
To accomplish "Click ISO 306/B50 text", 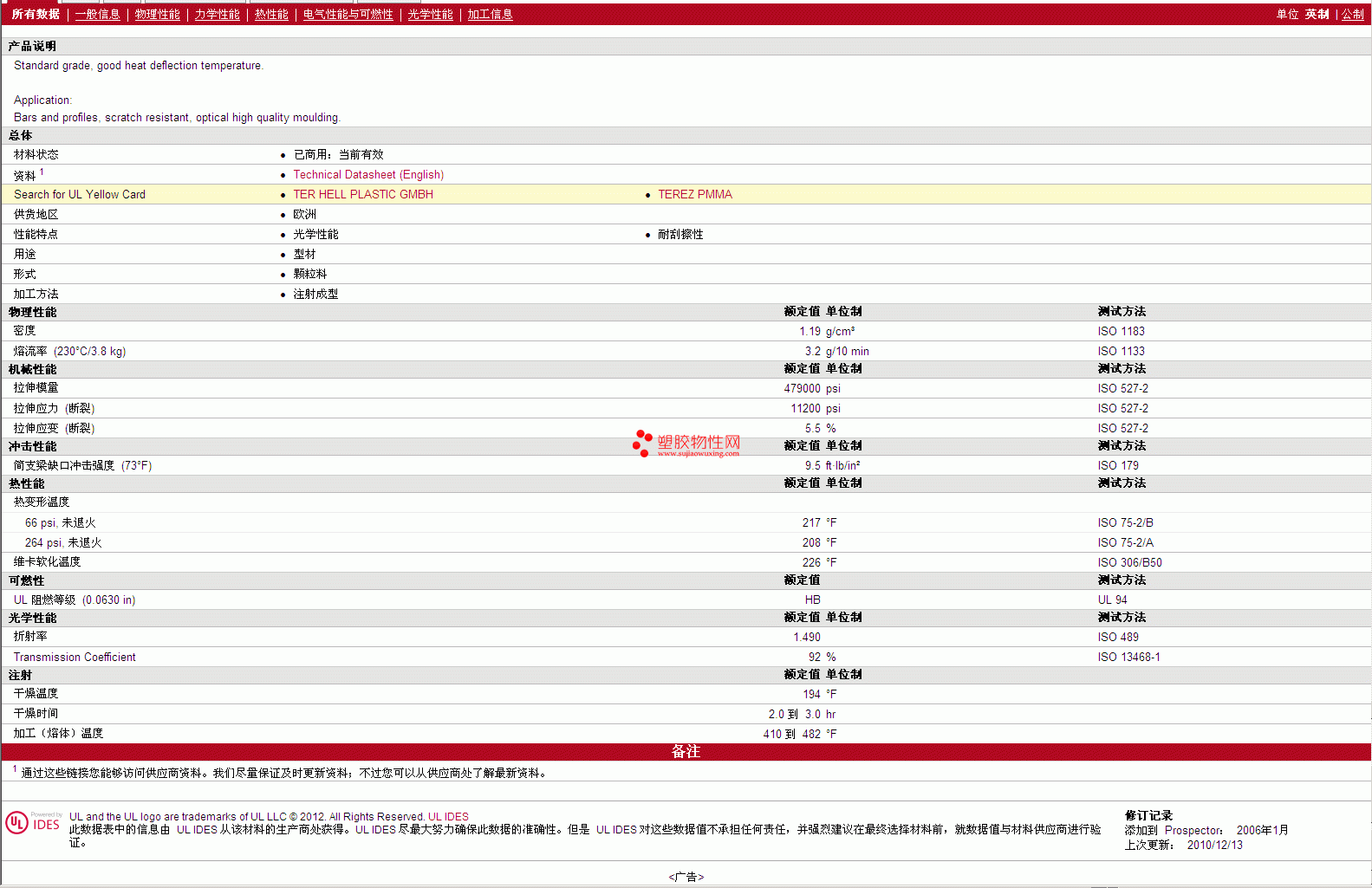I will tap(1129, 562).
